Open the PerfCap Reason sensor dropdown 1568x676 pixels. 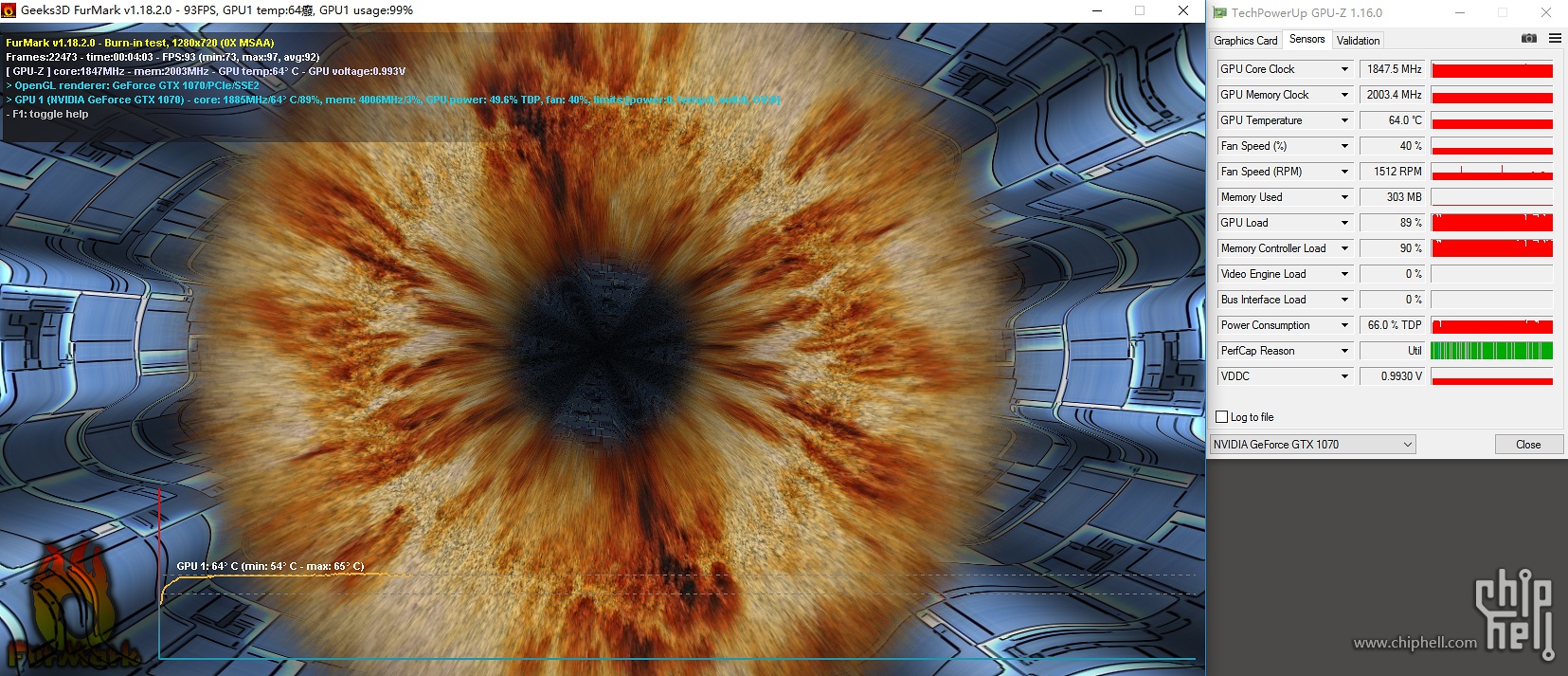1344,351
